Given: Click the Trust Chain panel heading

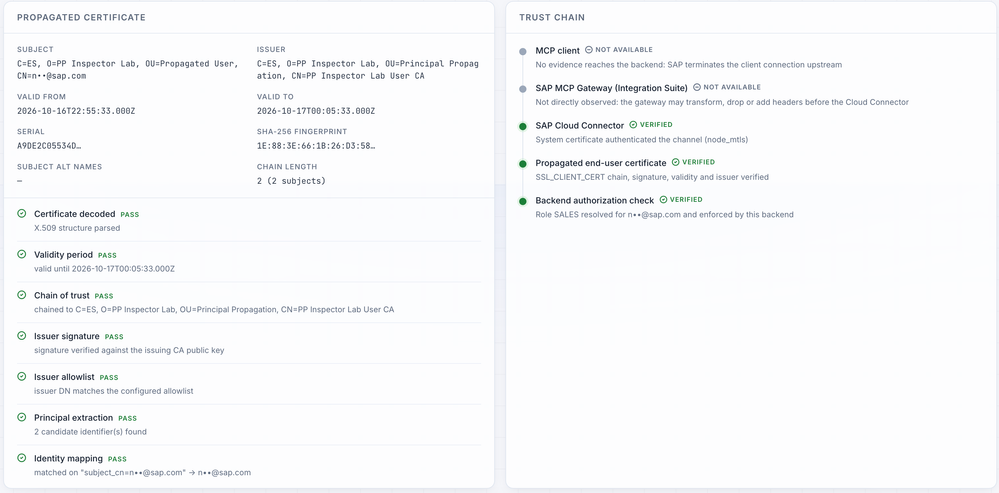Looking at the screenshot, I should [x=552, y=17].
